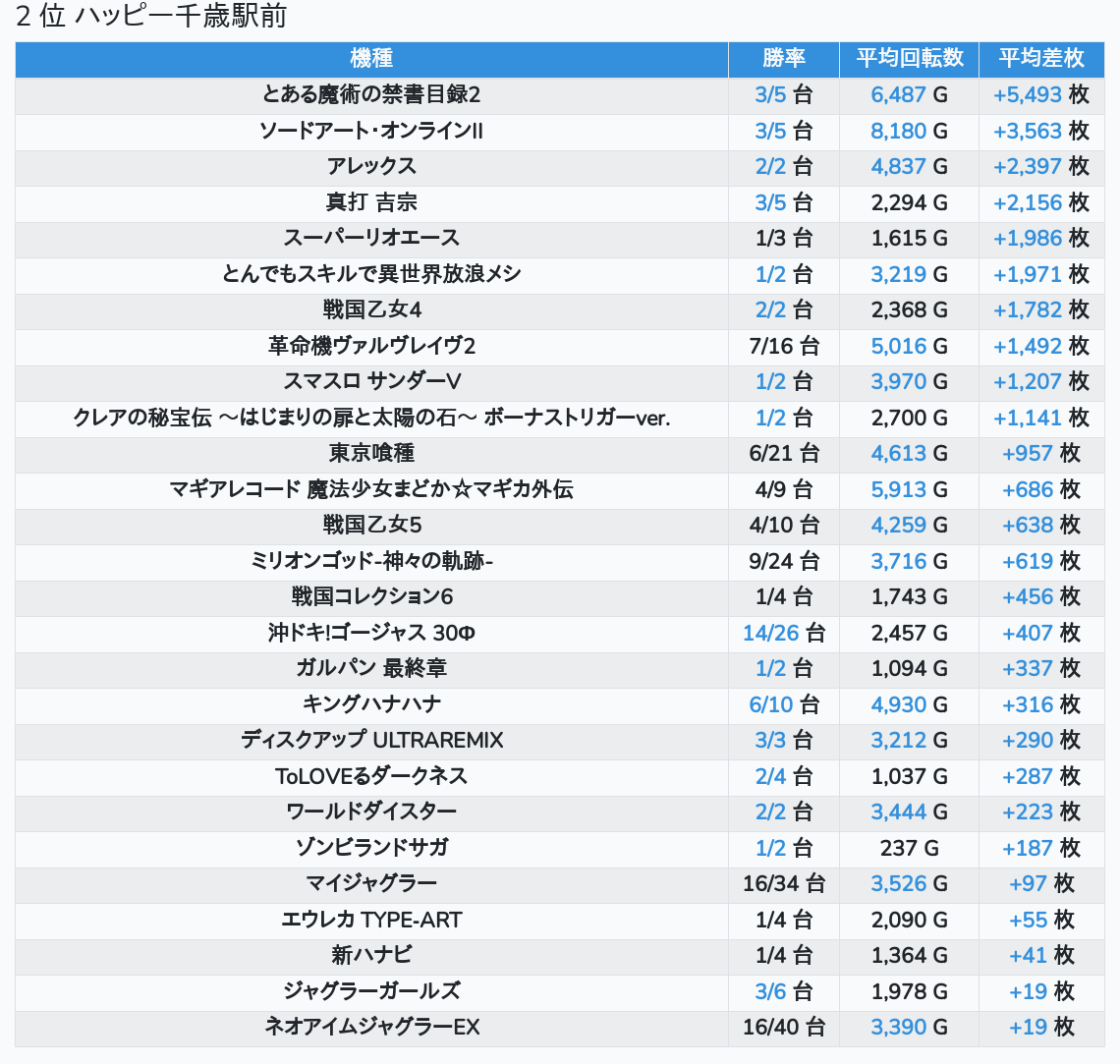Click the +97 枚 difference value

(x=1041, y=884)
